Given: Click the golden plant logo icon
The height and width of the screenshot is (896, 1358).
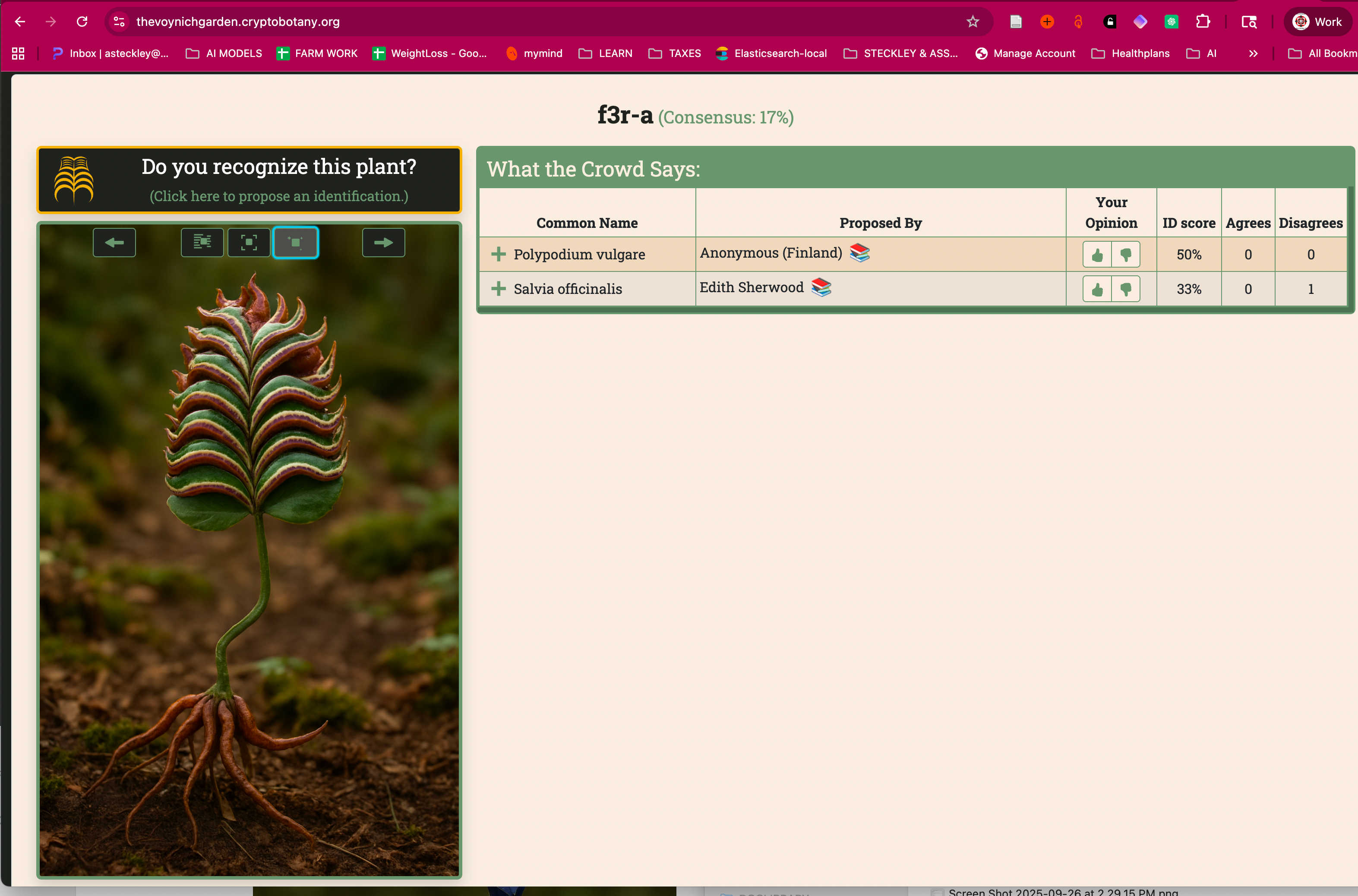Looking at the screenshot, I should pyautogui.click(x=74, y=180).
